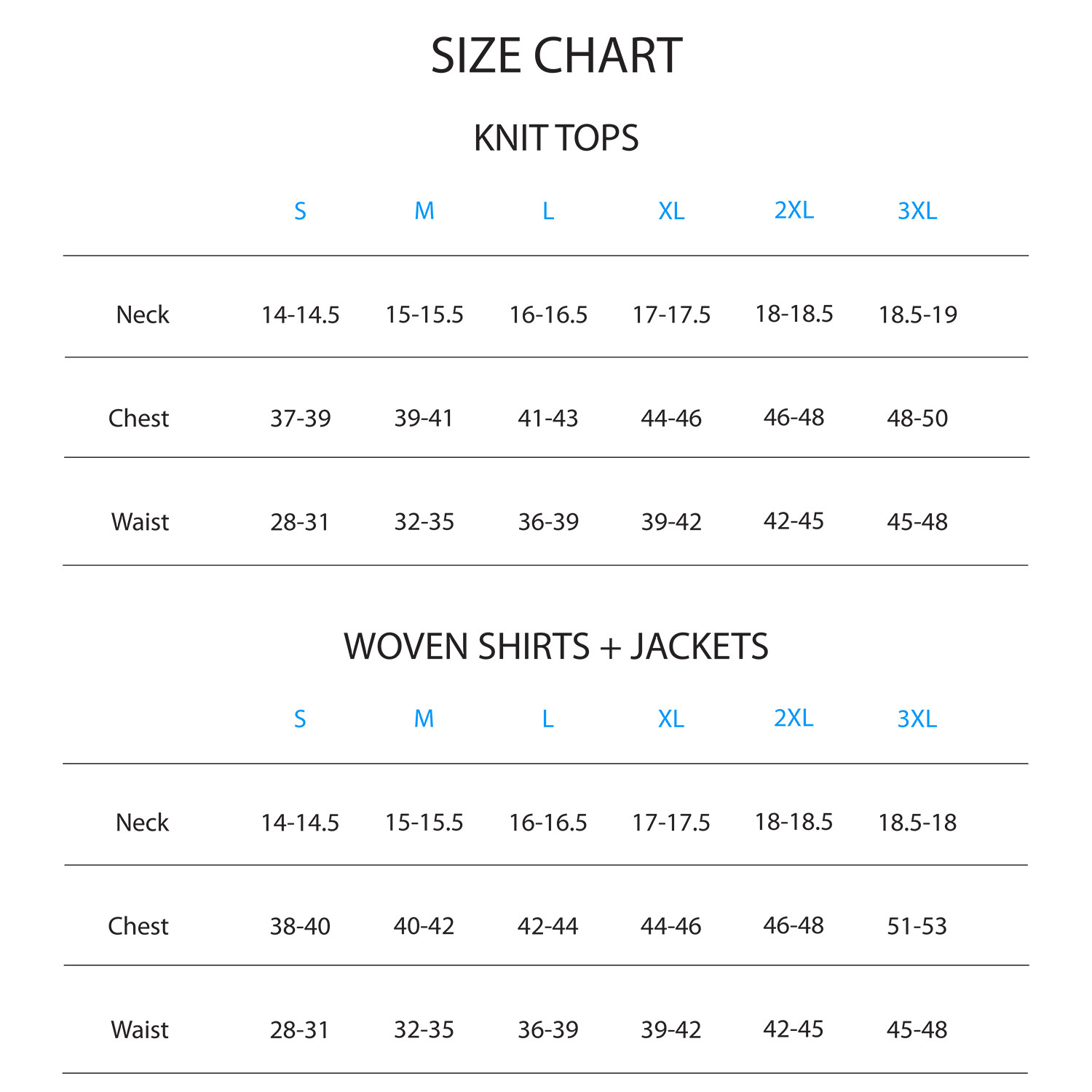1092x1092 pixels.
Task: Select the 40-42 chest cell
Action: pyautogui.click(x=424, y=926)
